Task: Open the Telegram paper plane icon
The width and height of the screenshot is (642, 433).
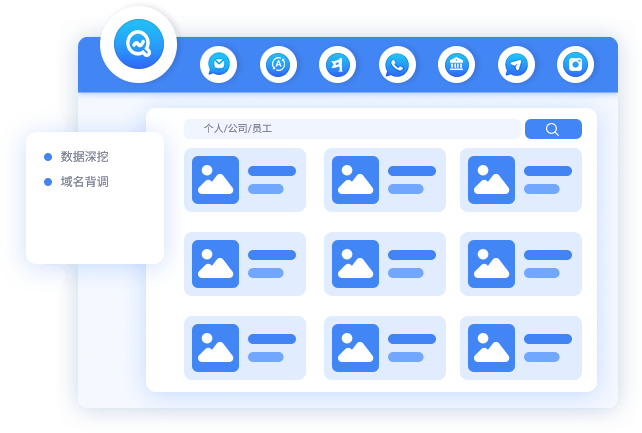Action: click(x=516, y=65)
